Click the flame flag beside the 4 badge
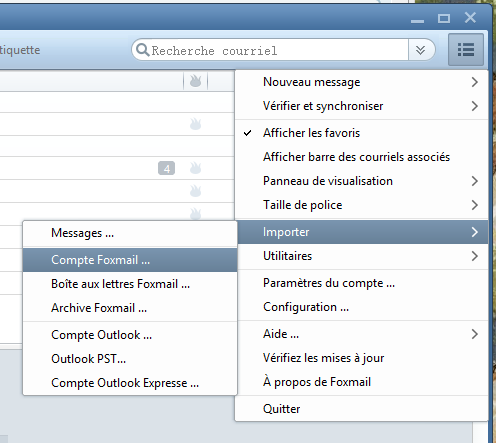496x443 pixels. click(195, 168)
